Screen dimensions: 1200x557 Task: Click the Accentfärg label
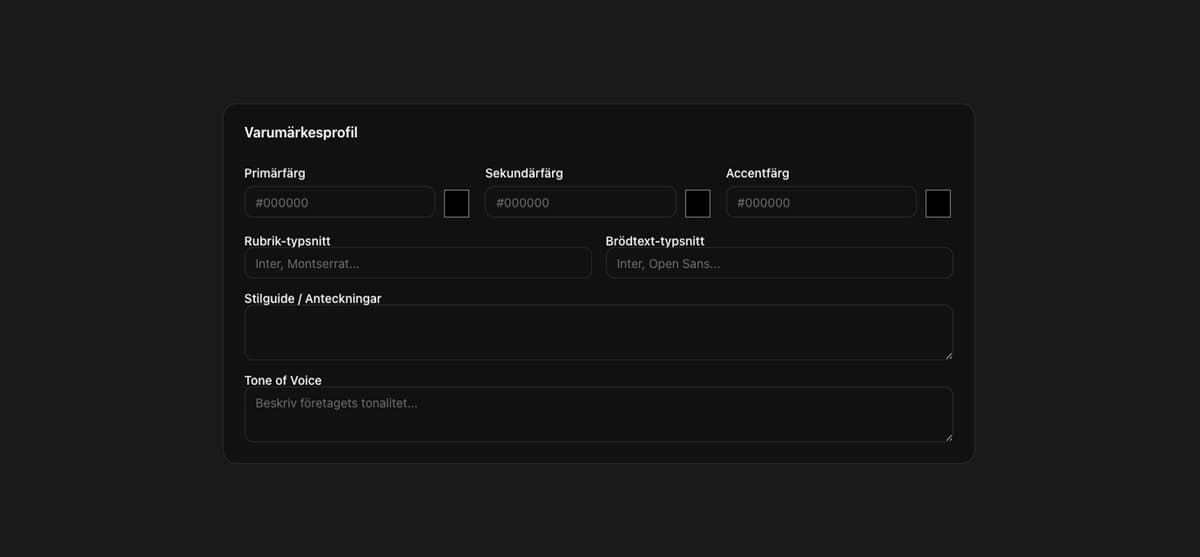[757, 173]
